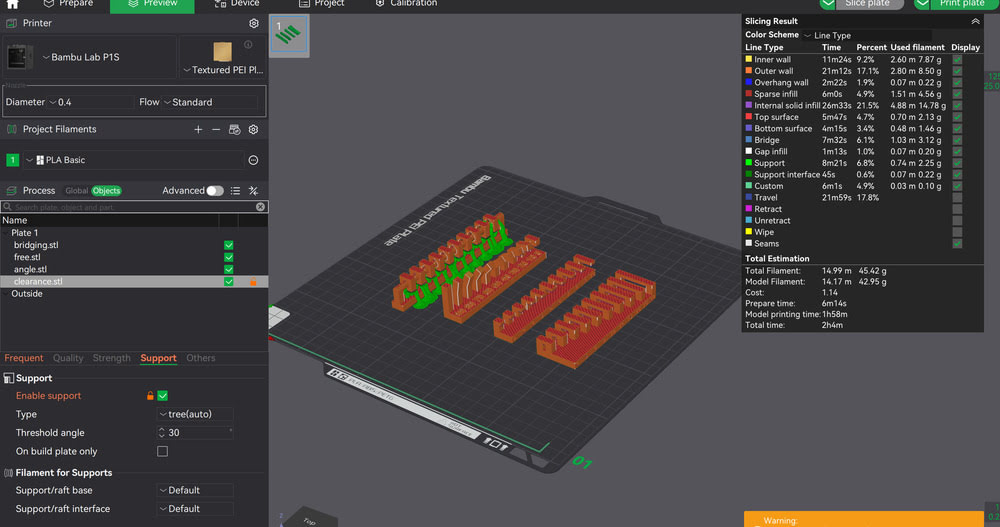Select angle.stl in object list
Screen dimensions: 1000x527
[x=31, y=269]
